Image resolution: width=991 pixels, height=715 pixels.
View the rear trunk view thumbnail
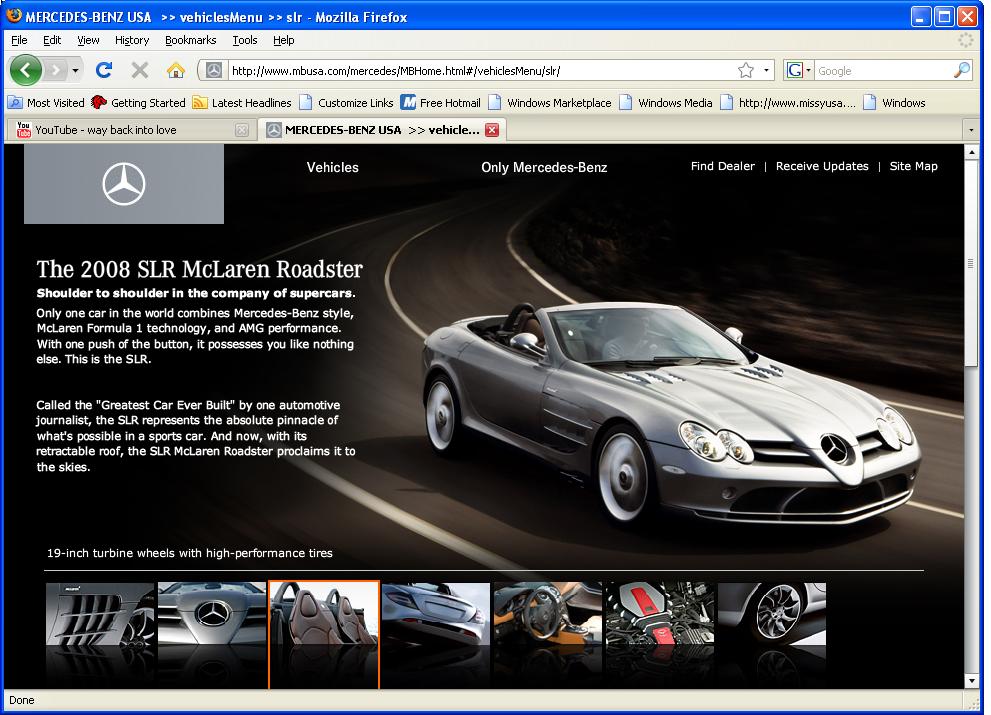pos(435,613)
